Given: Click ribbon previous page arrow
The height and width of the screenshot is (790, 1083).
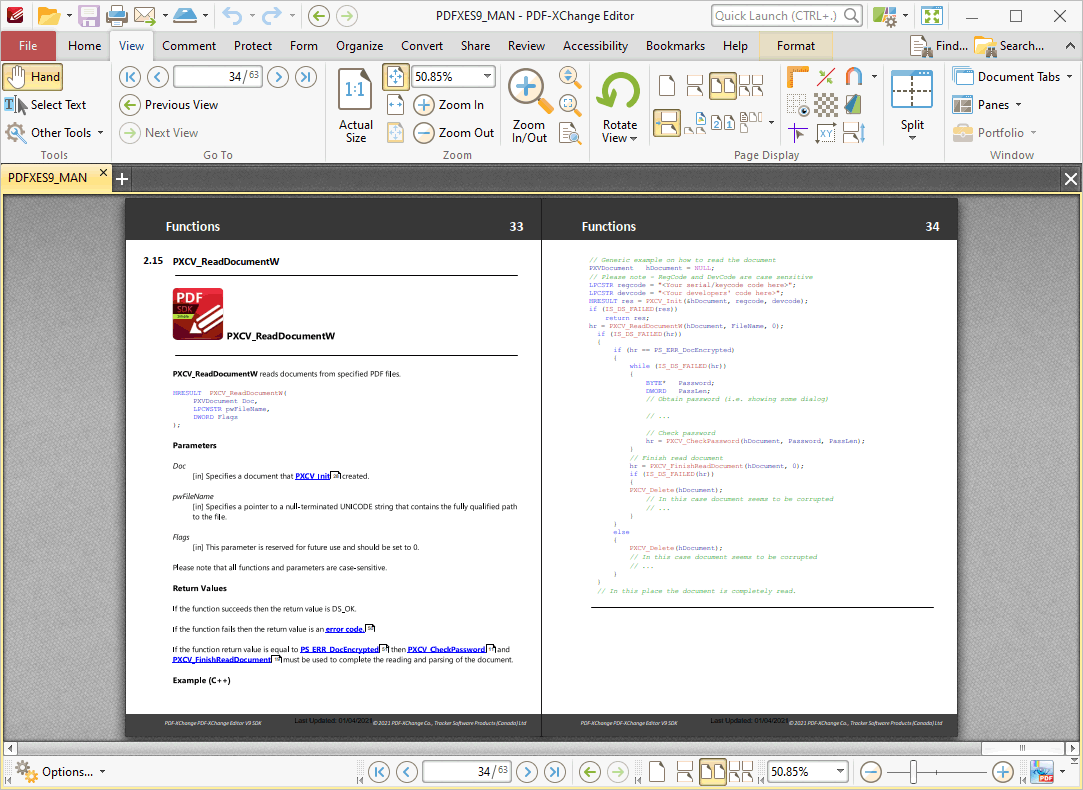Looking at the screenshot, I should click(x=157, y=77).
